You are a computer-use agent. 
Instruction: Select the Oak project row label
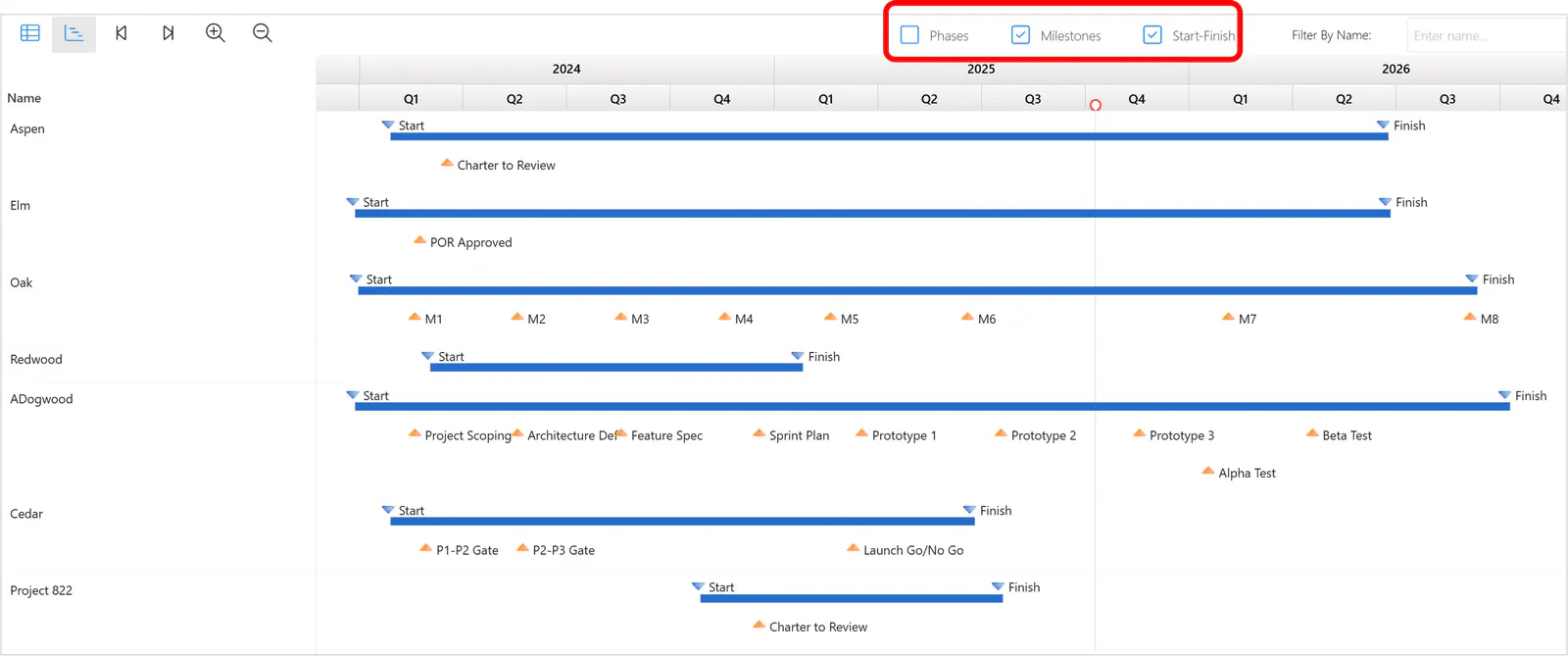point(21,282)
